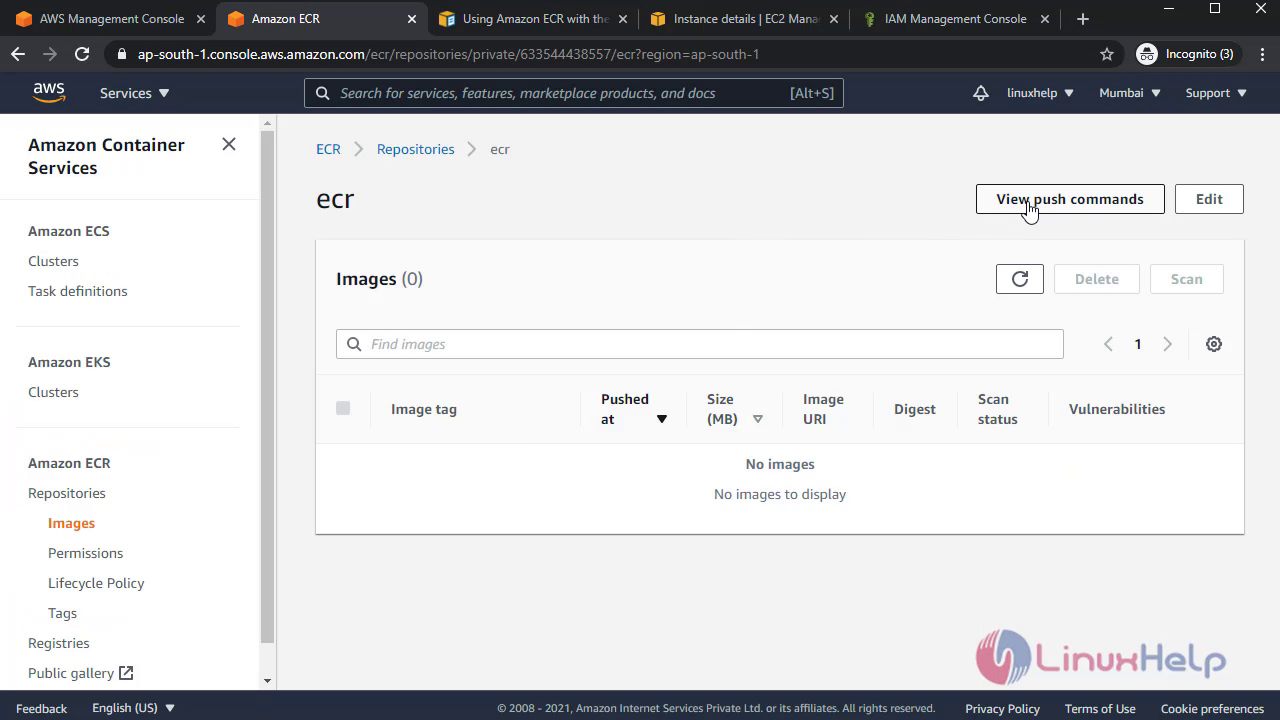Click the Vulnerabilities column header

(1117, 409)
